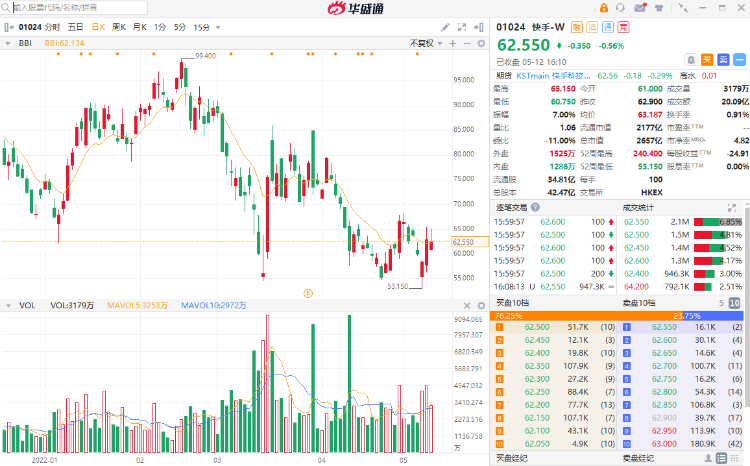Click the orange F event marker
This screenshot has height=466, width=750.
[x=308, y=293]
